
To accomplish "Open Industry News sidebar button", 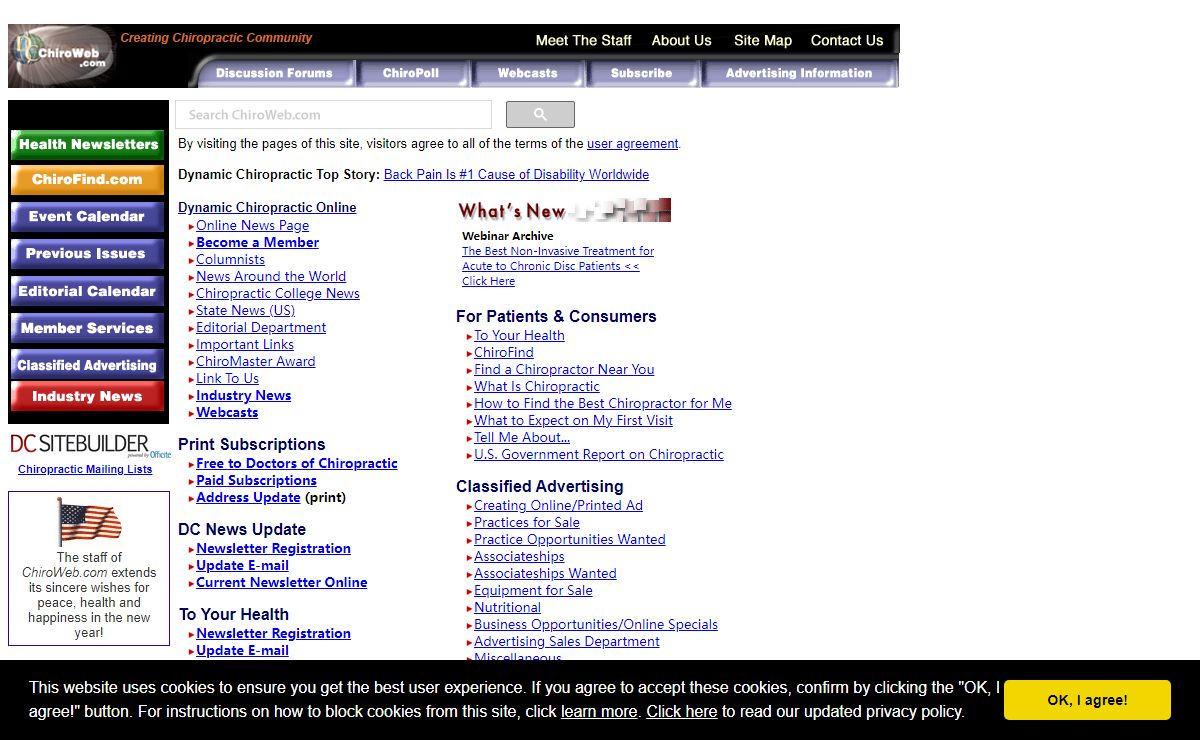I will coord(88,397).
